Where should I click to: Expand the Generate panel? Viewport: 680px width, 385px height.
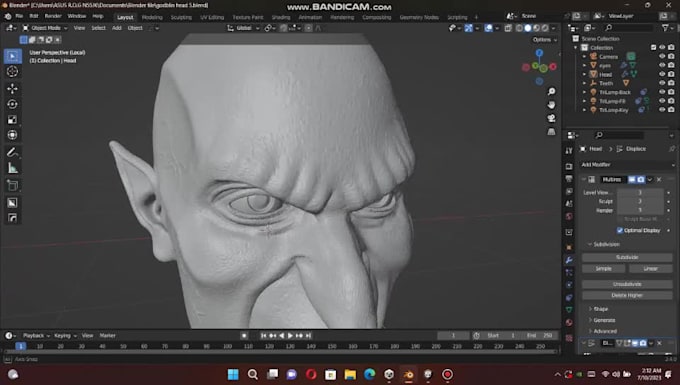click(604, 320)
